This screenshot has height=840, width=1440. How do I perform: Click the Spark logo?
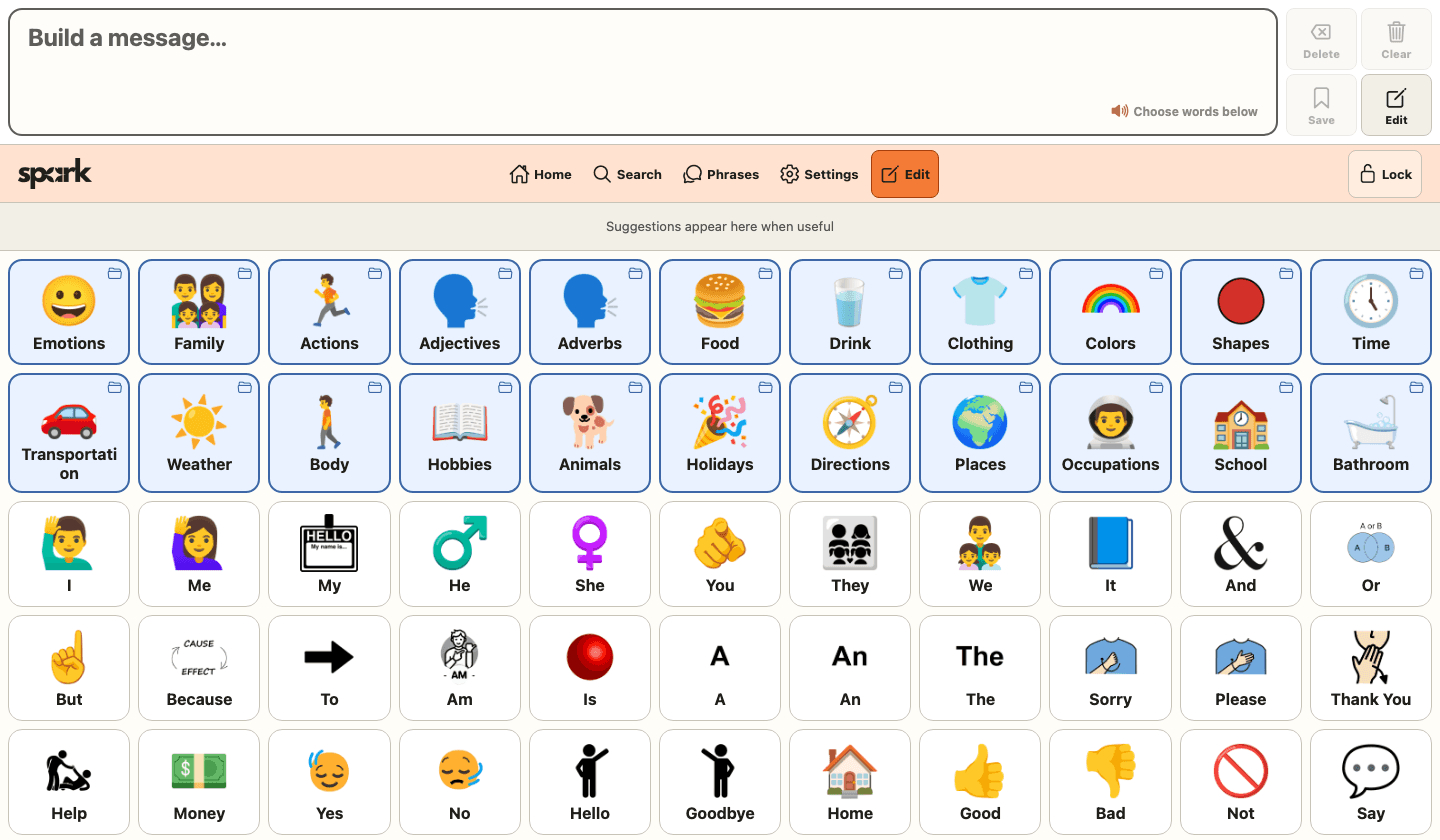click(x=55, y=174)
